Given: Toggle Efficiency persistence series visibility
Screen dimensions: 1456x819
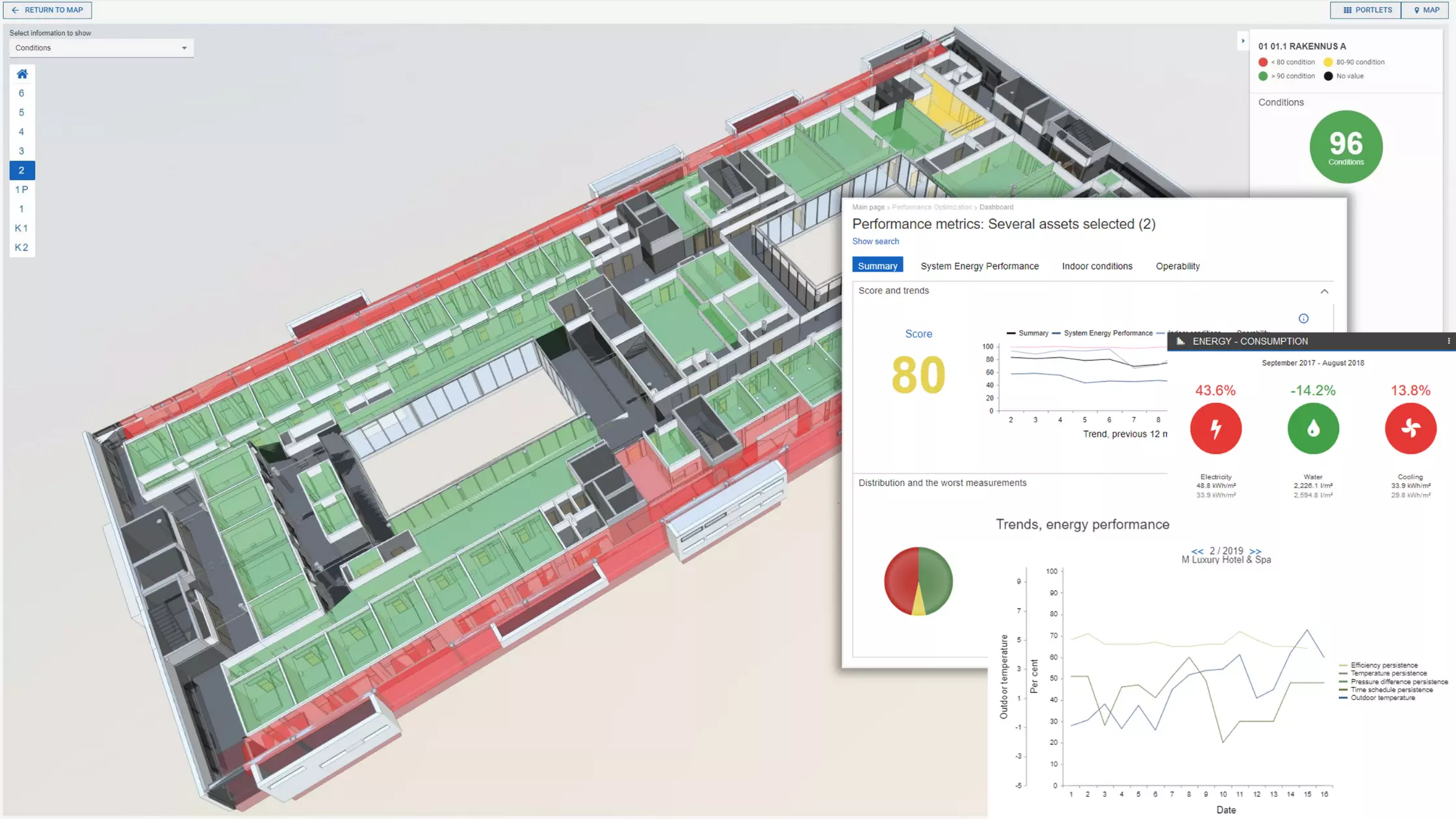Looking at the screenshot, I should 1379,665.
